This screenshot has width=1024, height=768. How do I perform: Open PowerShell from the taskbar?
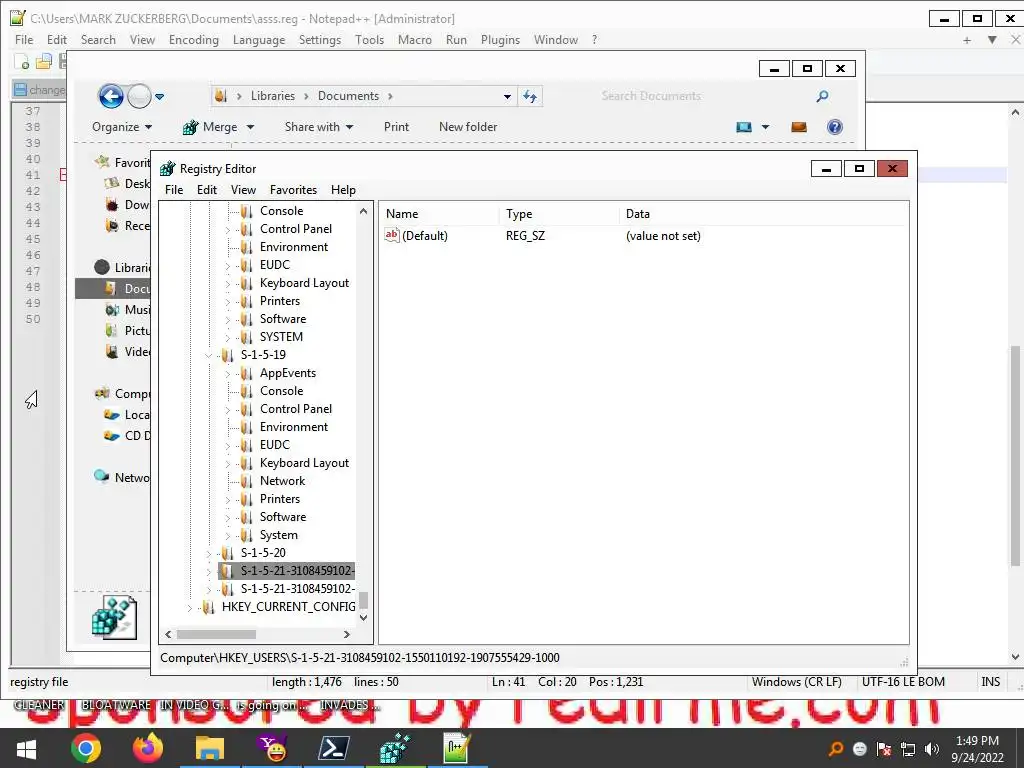click(333, 748)
